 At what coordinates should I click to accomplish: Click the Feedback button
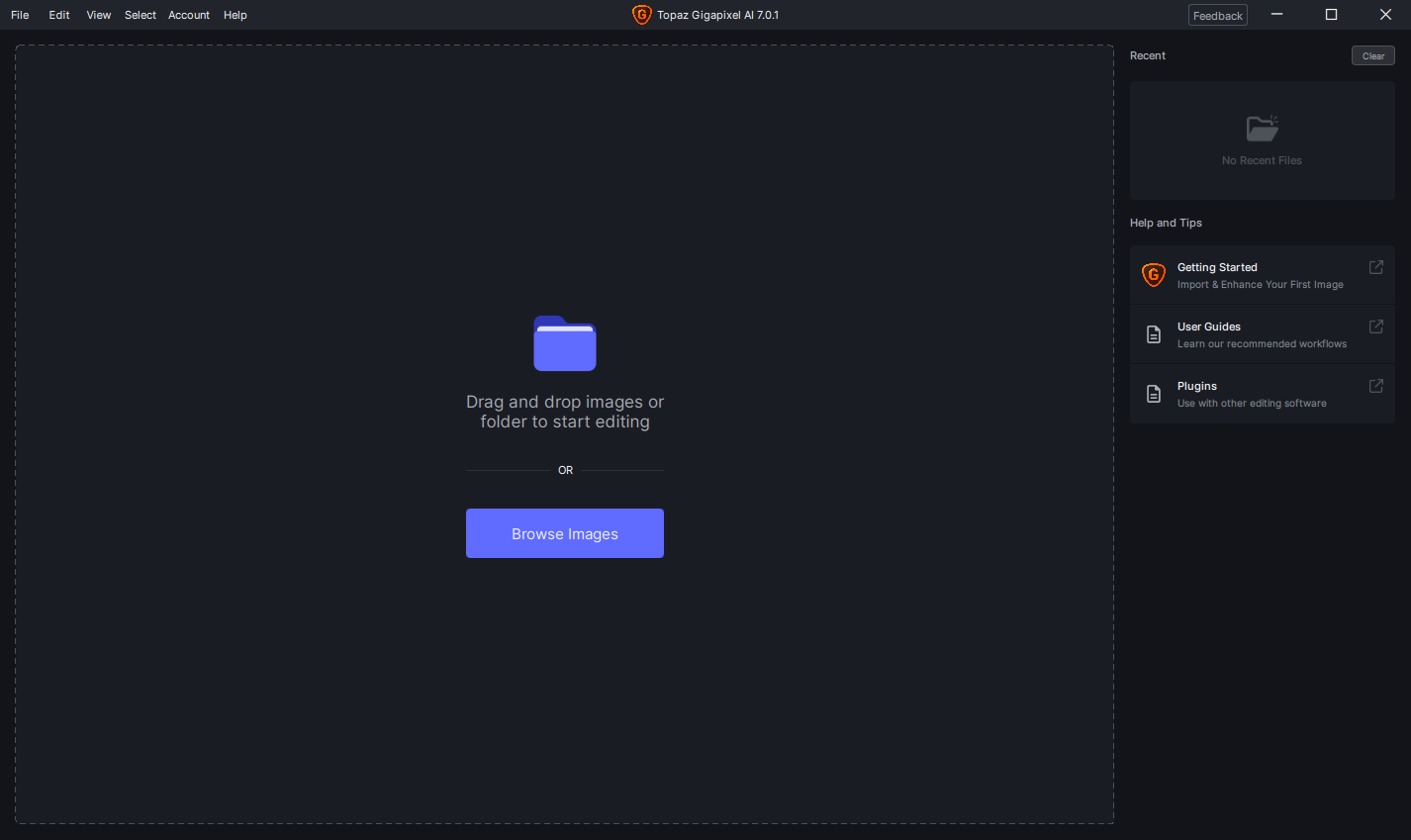(x=1217, y=15)
